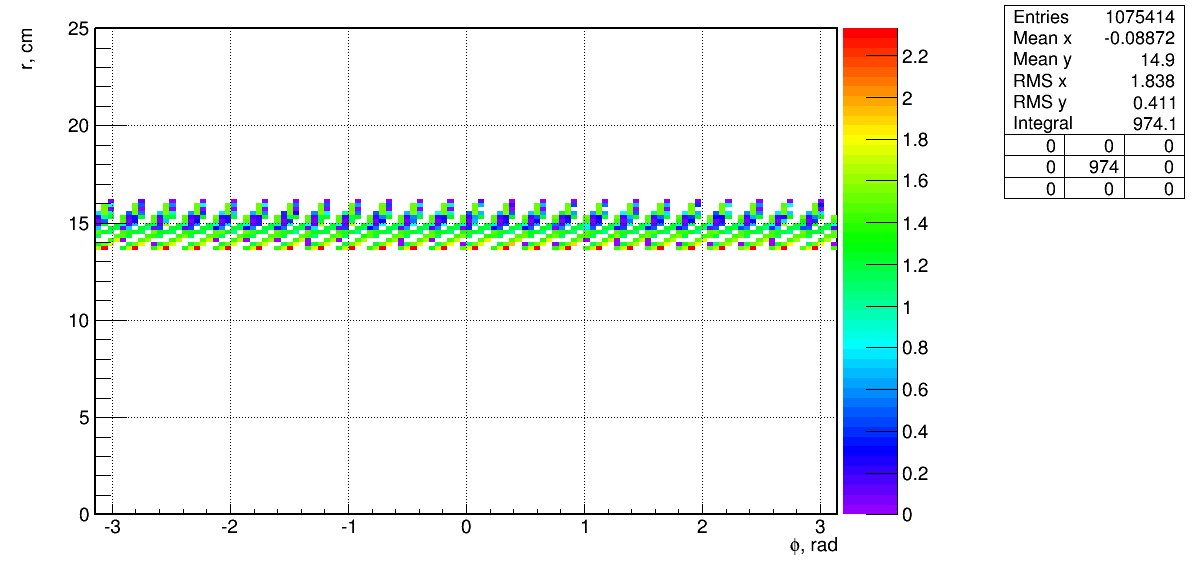Click the color scale label 1.8
The height and width of the screenshot is (572, 1196).
(915, 140)
